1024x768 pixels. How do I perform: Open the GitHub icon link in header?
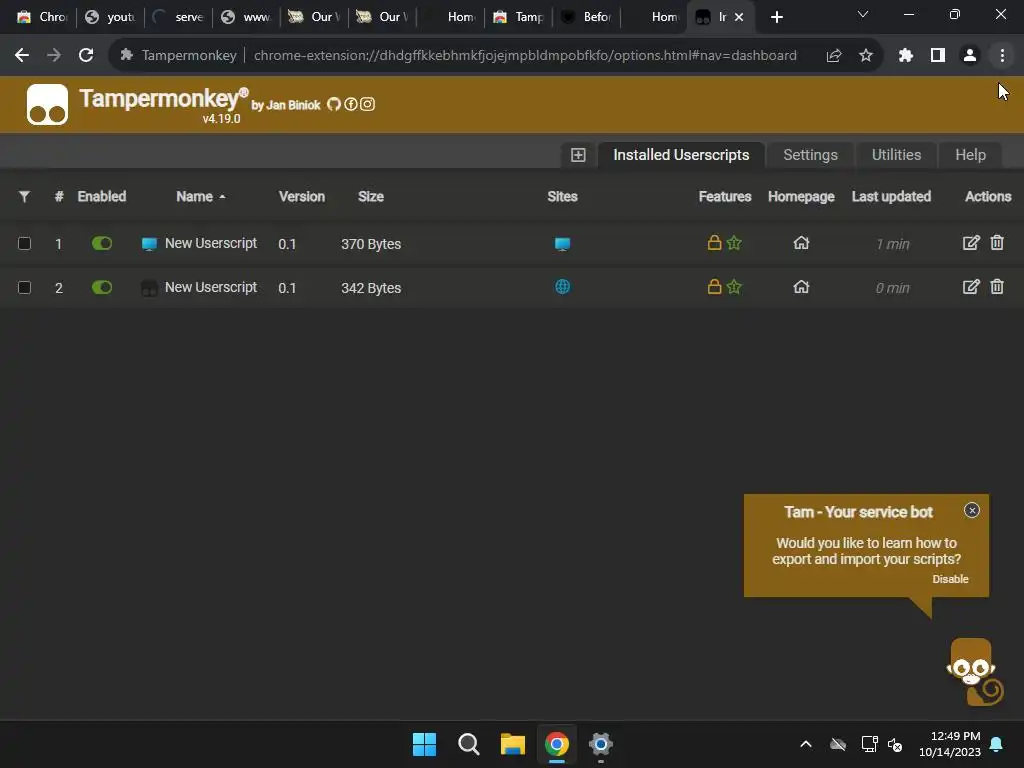(x=334, y=104)
